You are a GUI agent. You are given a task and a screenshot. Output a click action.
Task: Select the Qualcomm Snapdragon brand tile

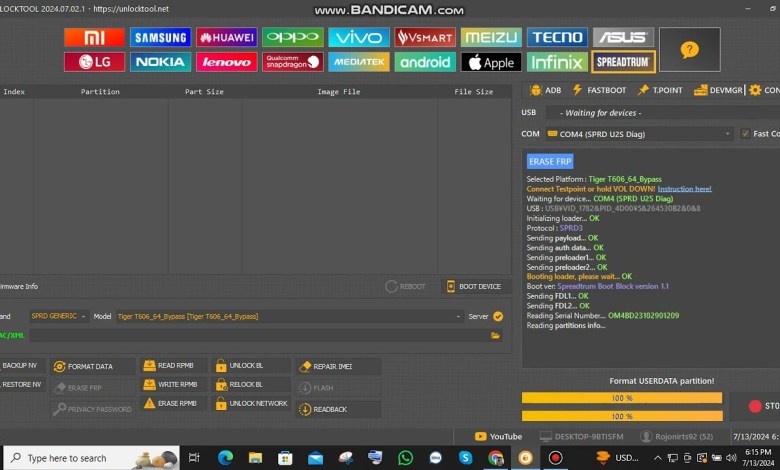292,62
